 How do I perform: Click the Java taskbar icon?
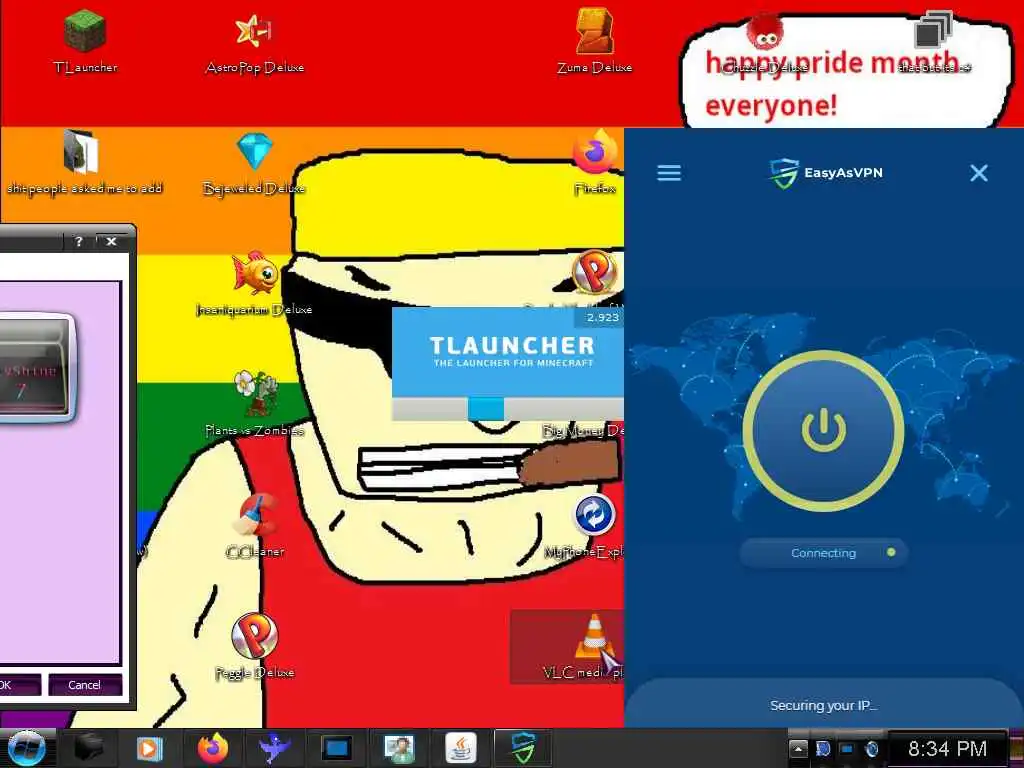click(461, 748)
